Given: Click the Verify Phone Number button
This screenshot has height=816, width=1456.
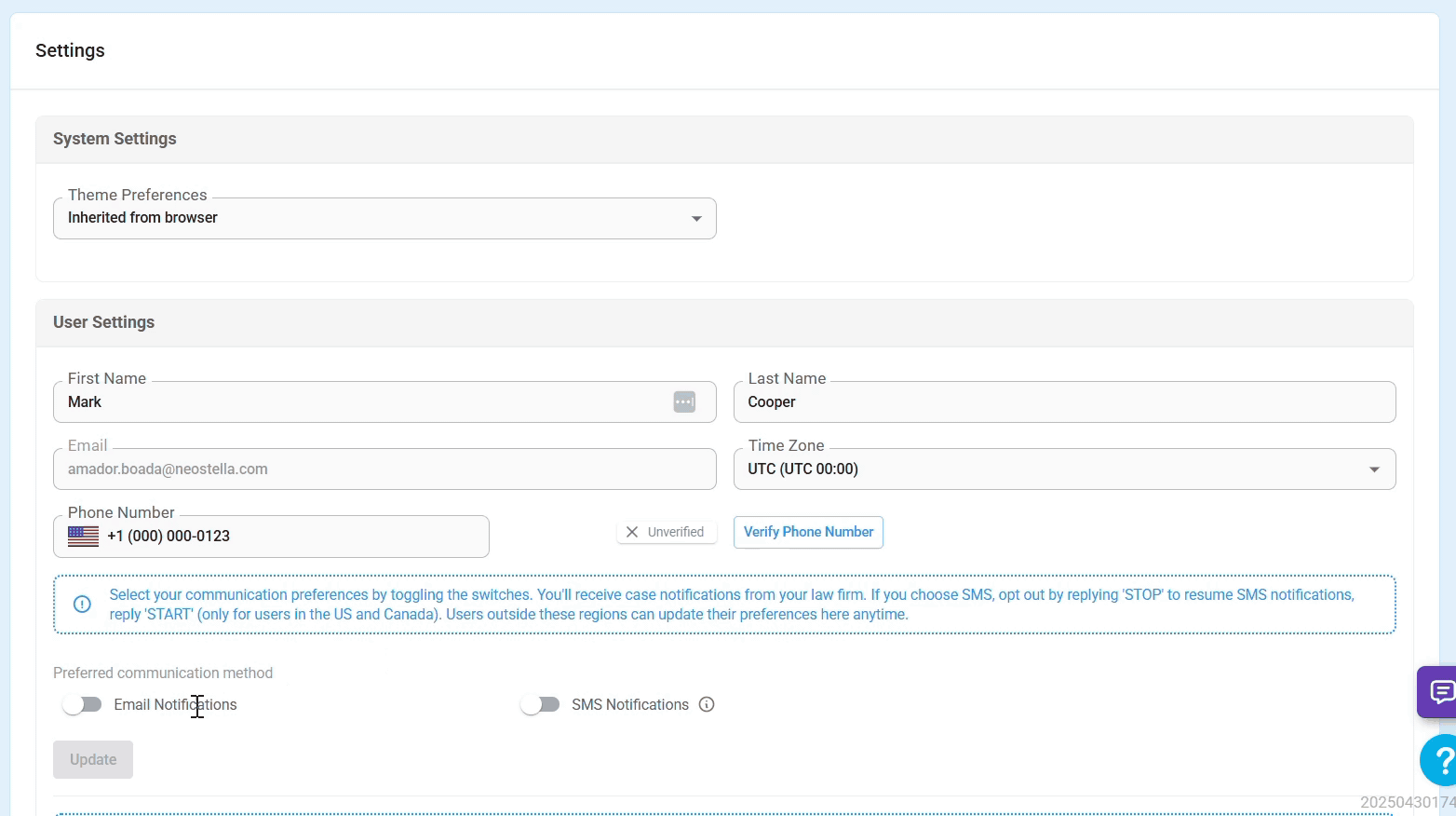Looking at the screenshot, I should tap(808, 532).
